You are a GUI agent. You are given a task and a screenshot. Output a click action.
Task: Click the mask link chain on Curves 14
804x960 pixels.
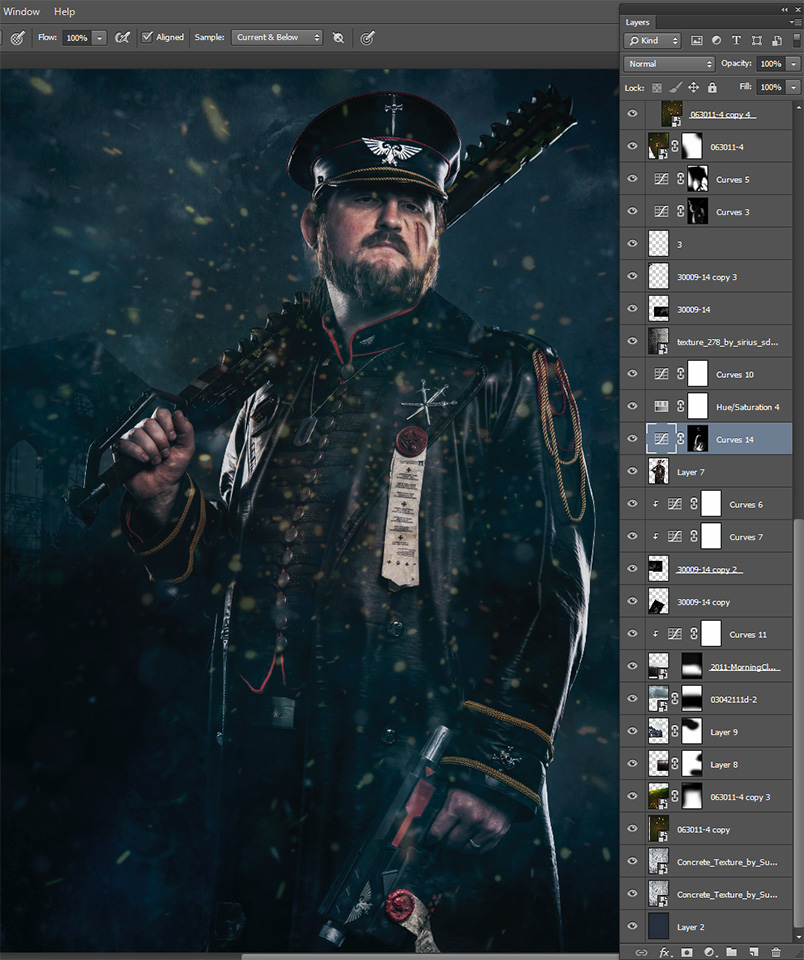coord(680,439)
